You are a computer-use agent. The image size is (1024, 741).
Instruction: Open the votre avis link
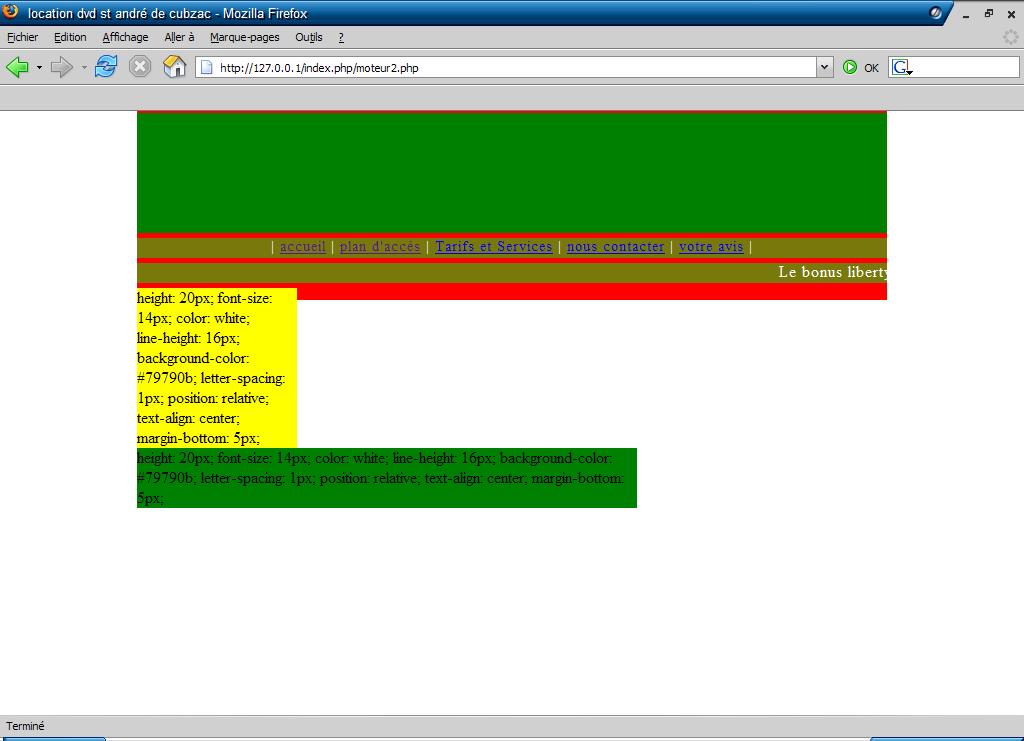pyautogui.click(x=711, y=247)
